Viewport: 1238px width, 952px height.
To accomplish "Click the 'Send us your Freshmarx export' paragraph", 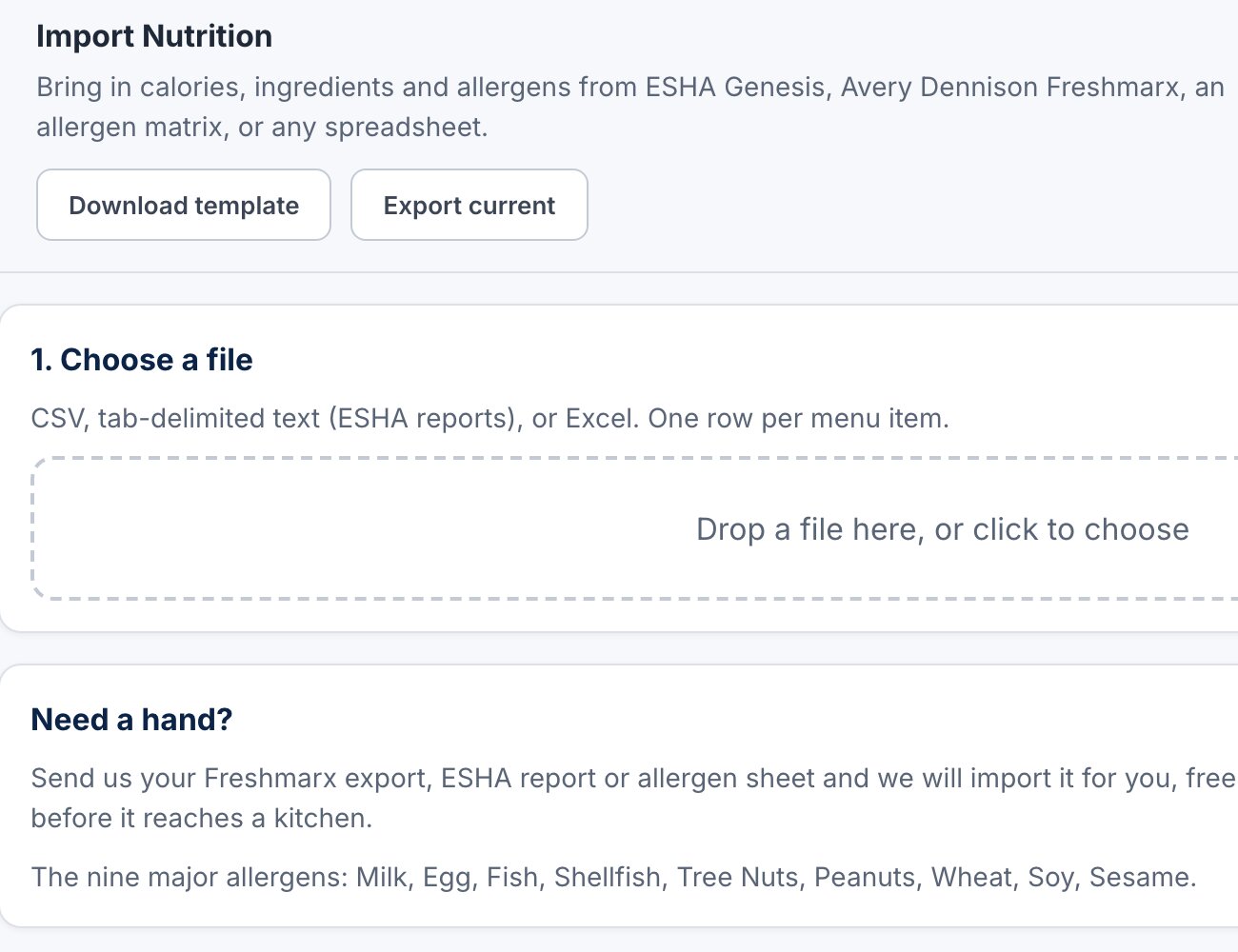I will click(634, 798).
